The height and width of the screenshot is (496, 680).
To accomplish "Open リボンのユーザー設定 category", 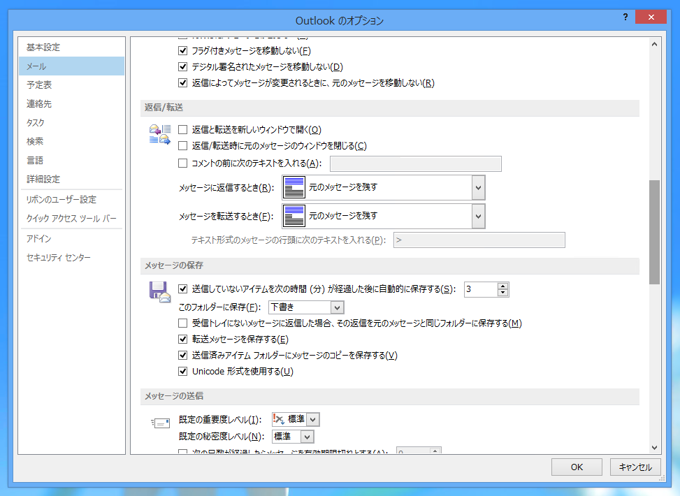I will point(72,199).
